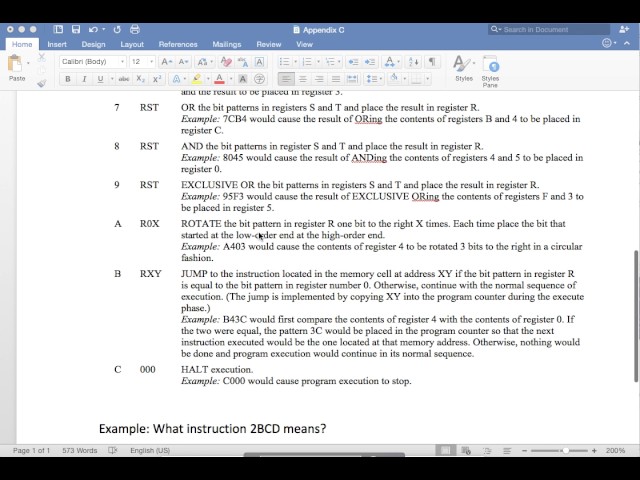Screen dimensions: 640x480
Task: Increase paragraph indent icon
Action: click(370, 62)
